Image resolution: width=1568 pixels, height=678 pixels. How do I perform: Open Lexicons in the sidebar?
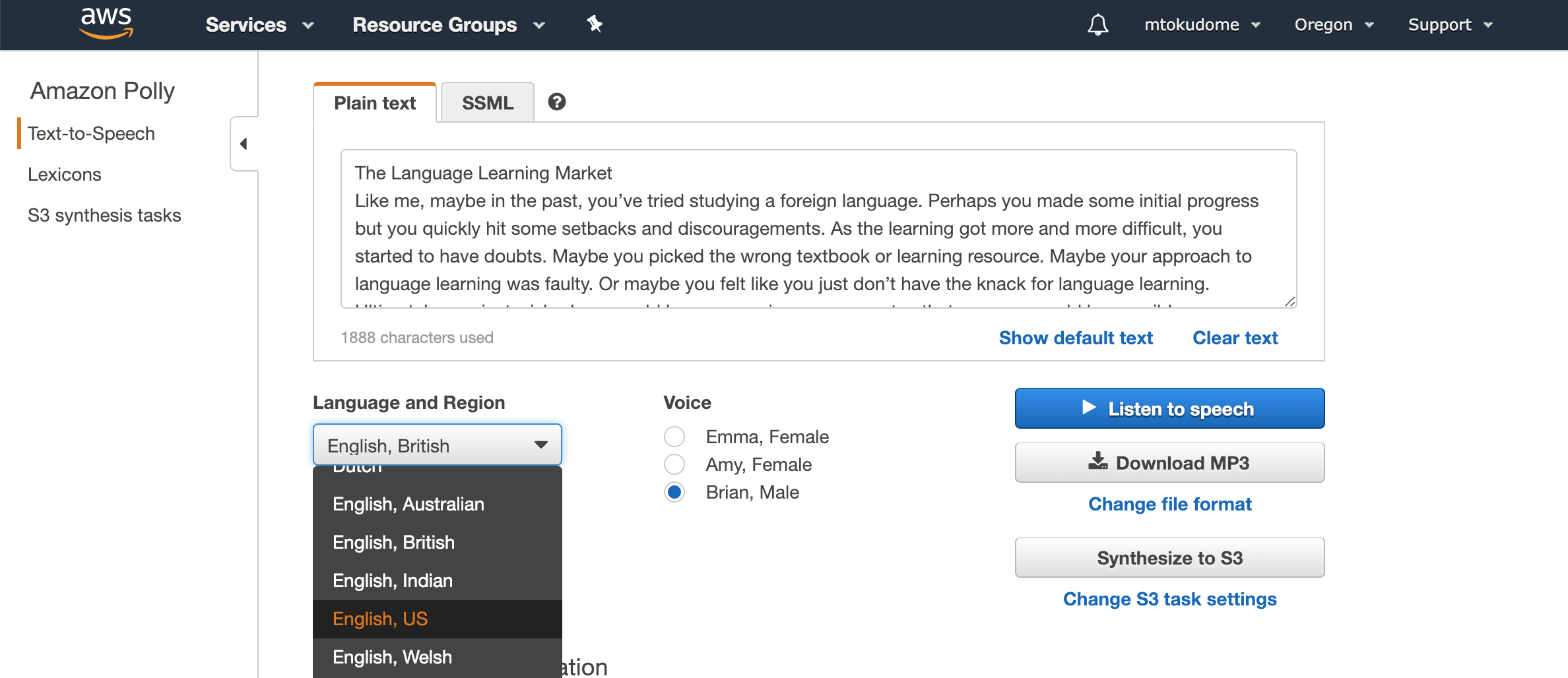(x=65, y=174)
